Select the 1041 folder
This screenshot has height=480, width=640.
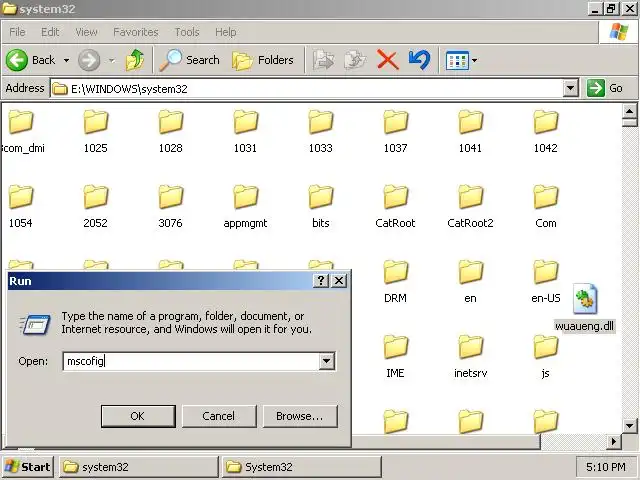pyautogui.click(x=470, y=131)
